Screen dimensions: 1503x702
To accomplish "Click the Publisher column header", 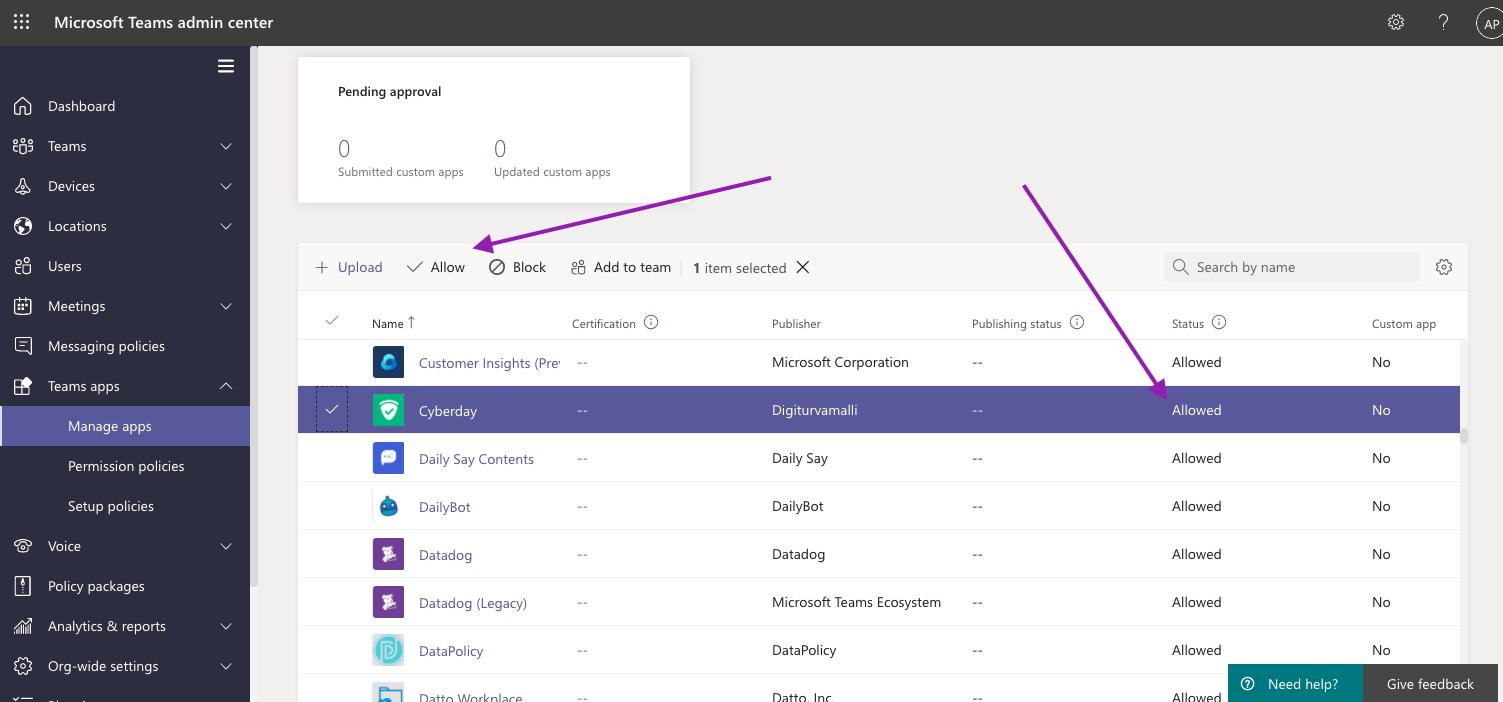I will tap(796, 323).
